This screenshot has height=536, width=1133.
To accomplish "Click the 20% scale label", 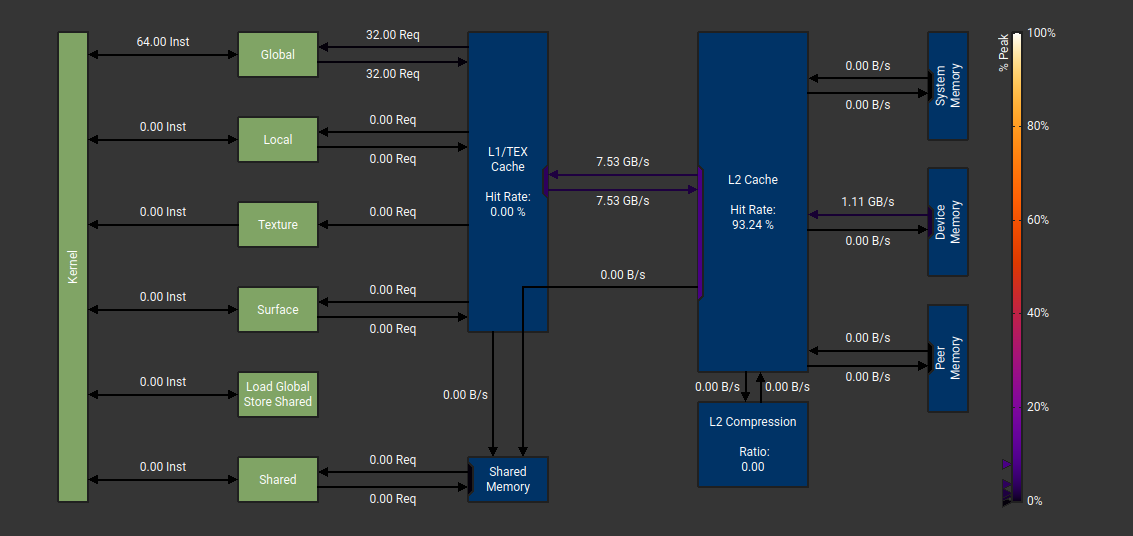I will [x=1038, y=407].
